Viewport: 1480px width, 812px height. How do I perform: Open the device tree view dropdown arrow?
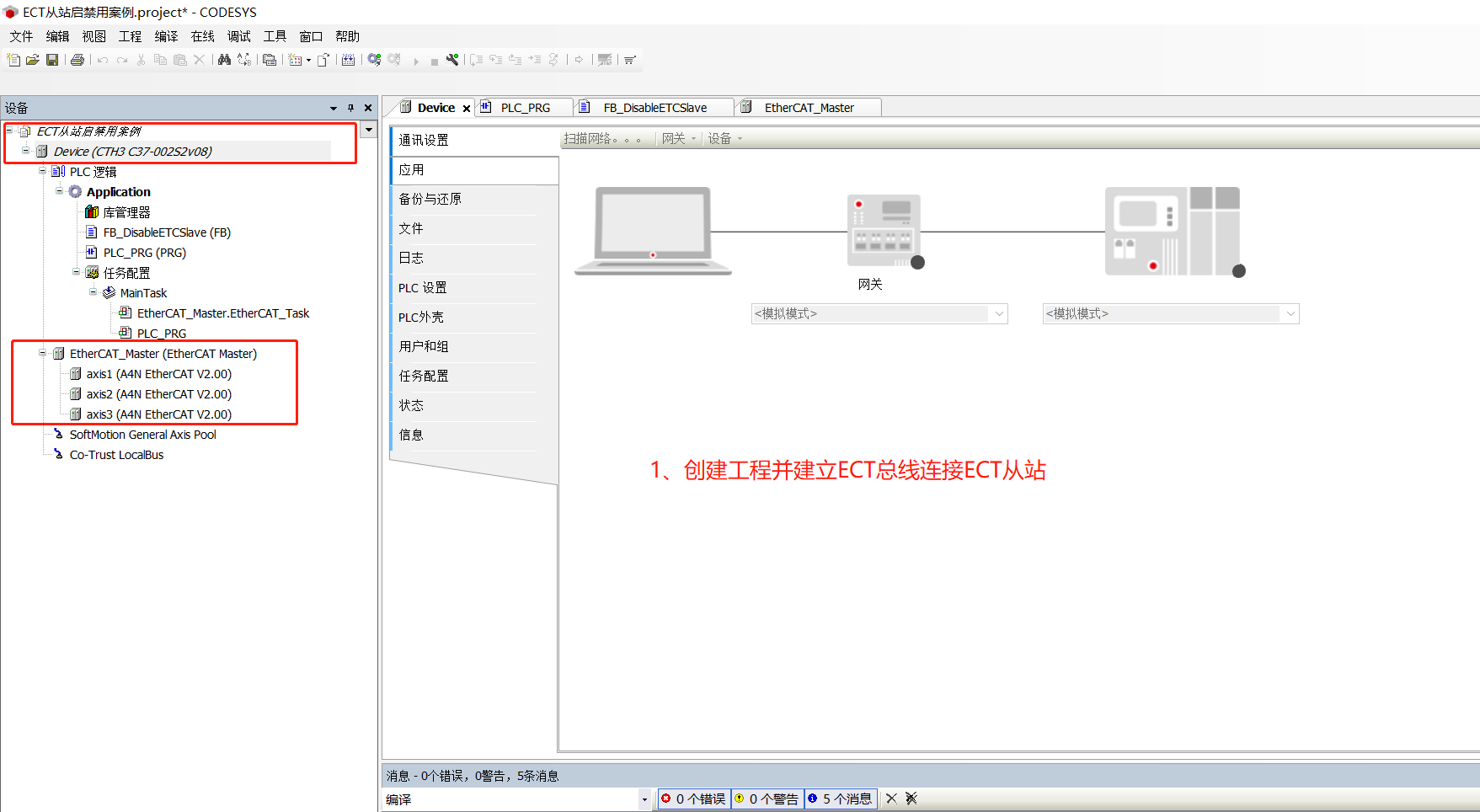(x=368, y=130)
